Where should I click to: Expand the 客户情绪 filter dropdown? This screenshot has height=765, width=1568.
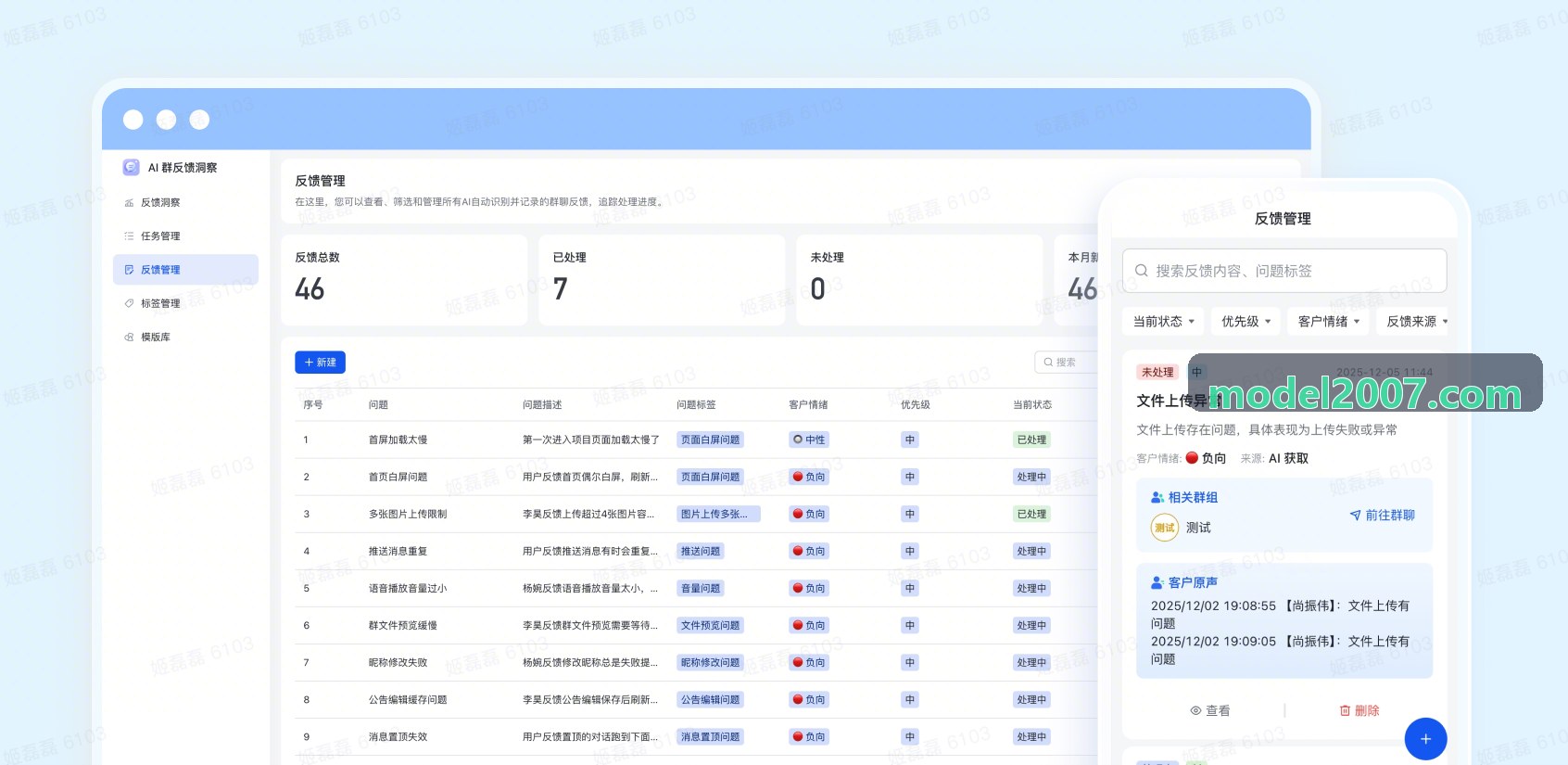[1328, 322]
